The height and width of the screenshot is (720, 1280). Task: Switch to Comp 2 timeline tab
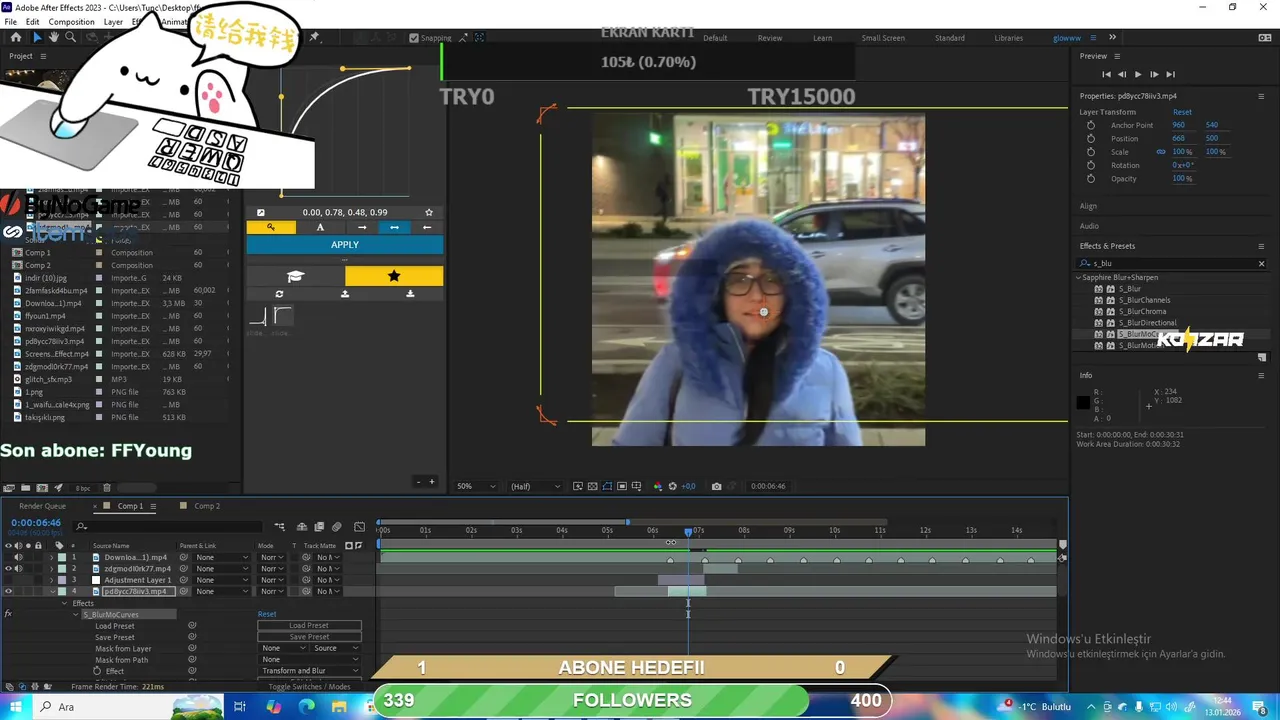(207, 506)
